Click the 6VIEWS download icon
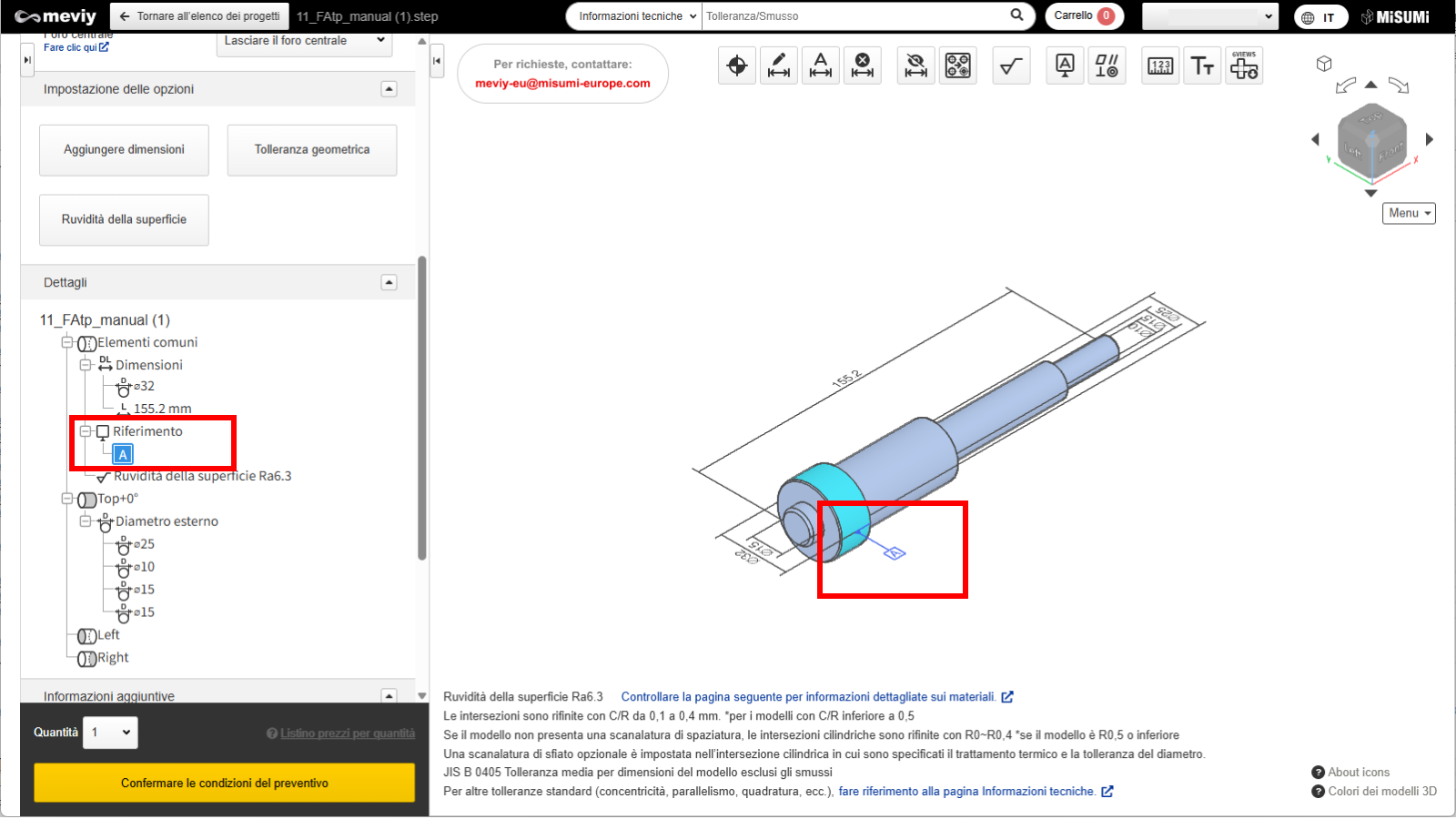The height and width of the screenshot is (819, 1456). click(x=1244, y=66)
